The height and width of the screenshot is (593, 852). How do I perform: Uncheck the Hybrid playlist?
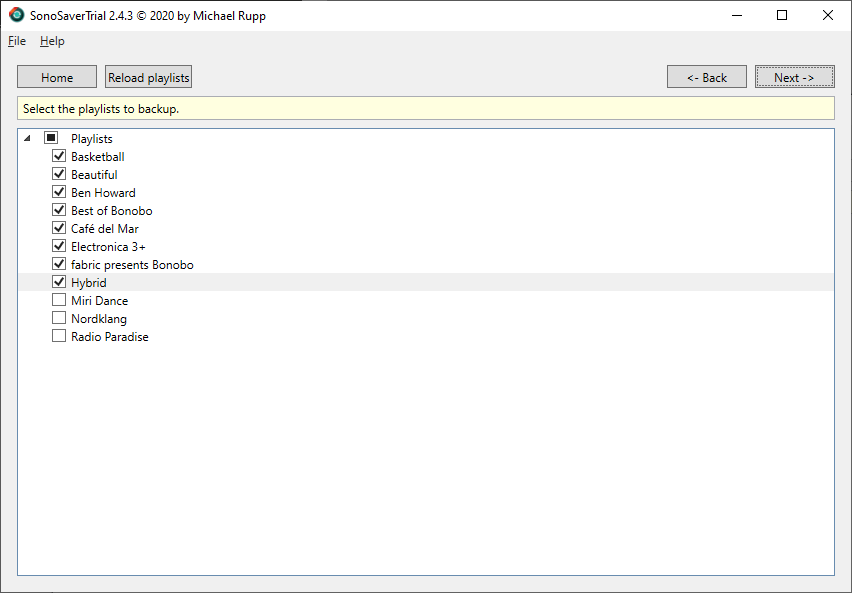pyautogui.click(x=59, y=282)
